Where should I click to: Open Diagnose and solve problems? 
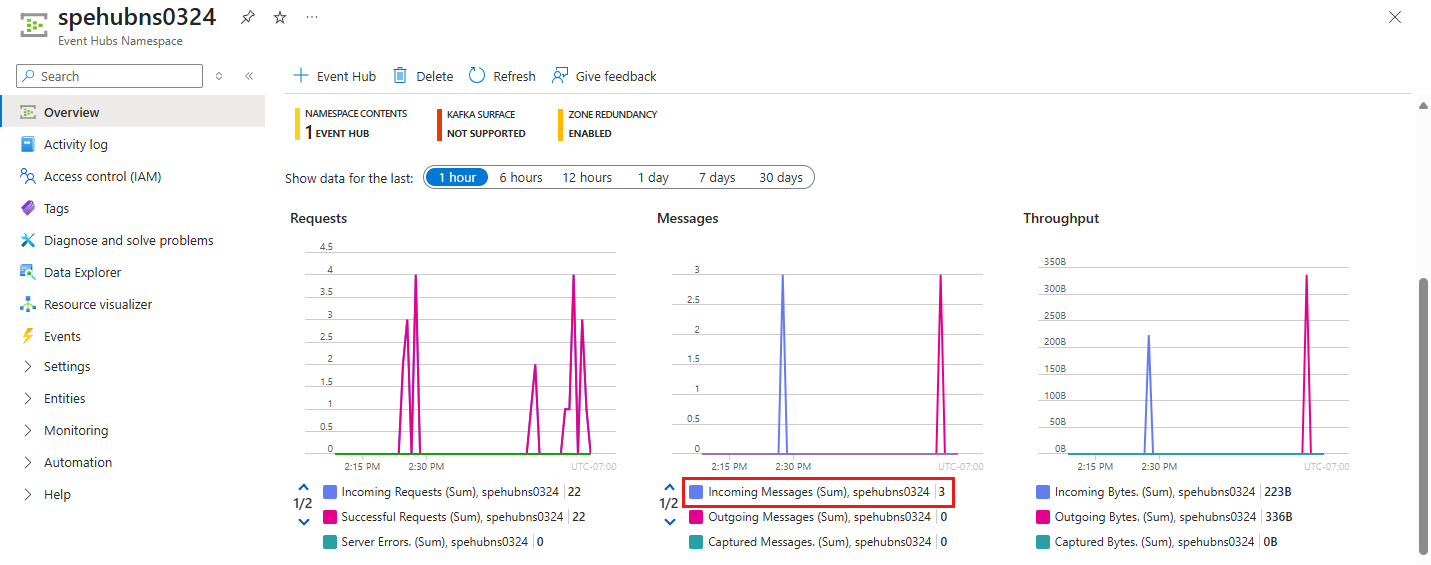128,240
